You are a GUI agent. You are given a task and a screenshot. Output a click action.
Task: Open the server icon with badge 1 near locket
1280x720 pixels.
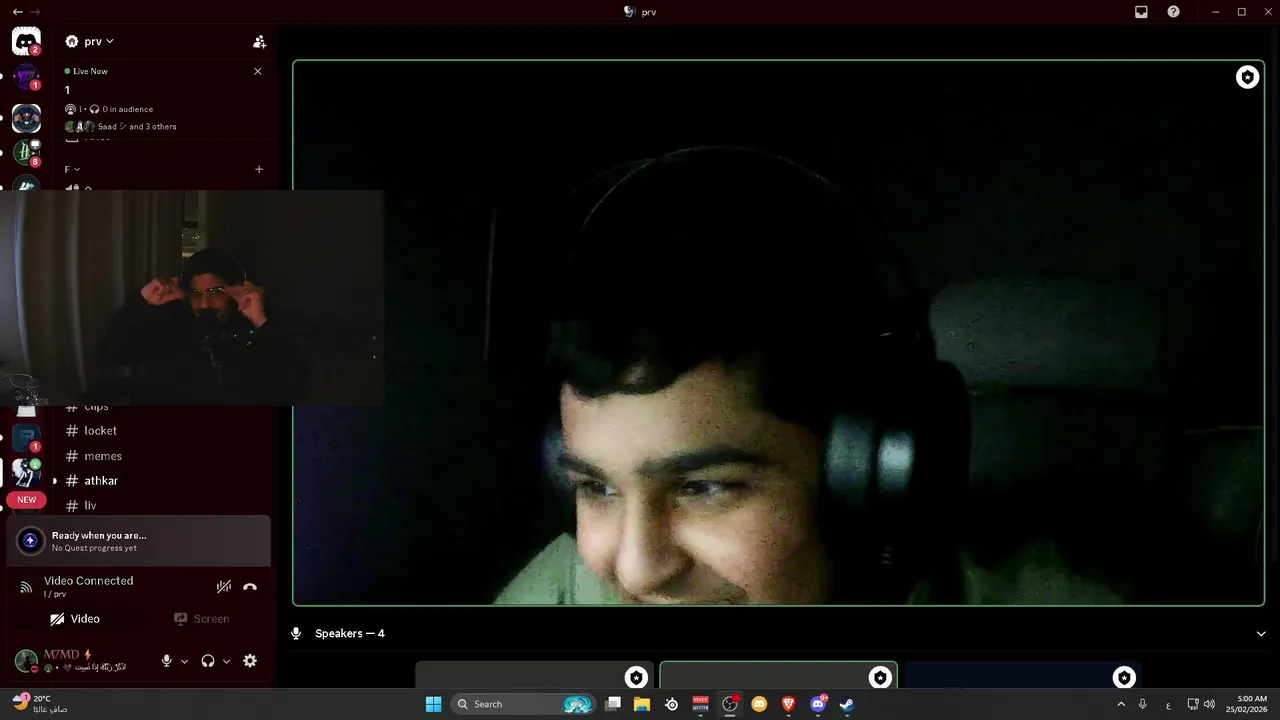(26, 438)
